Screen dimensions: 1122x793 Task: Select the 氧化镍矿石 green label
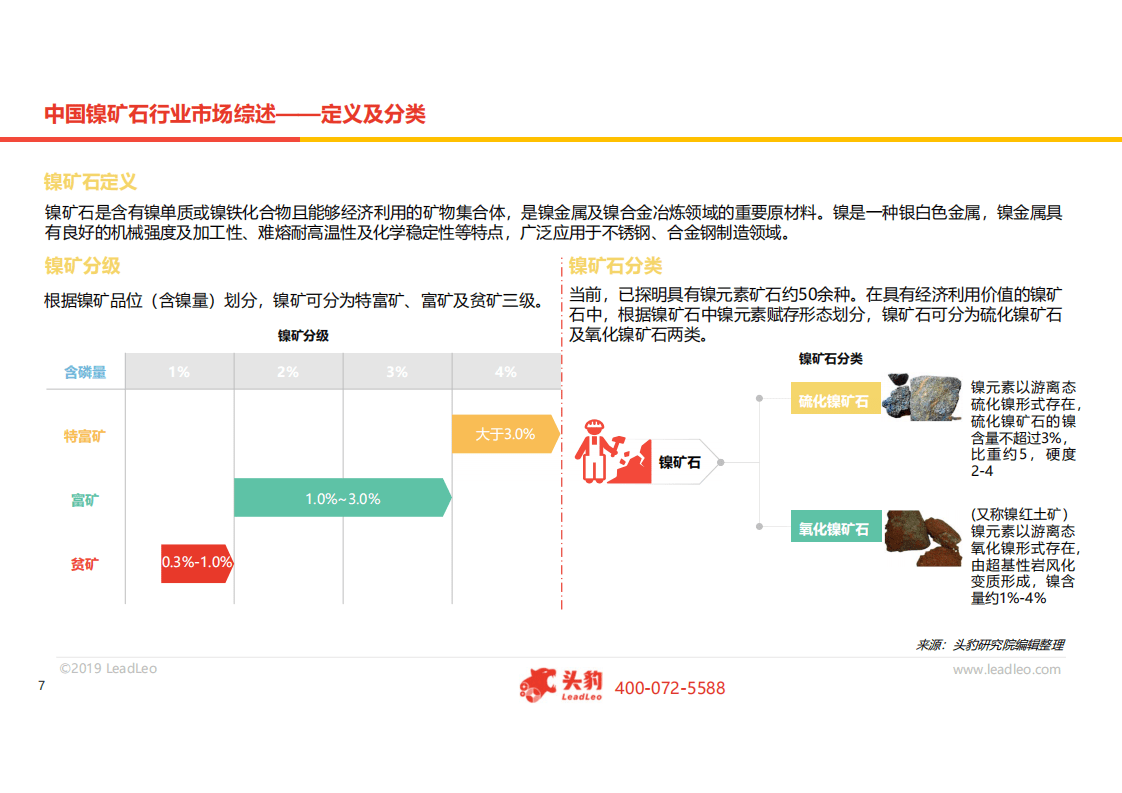coord(836,524)
